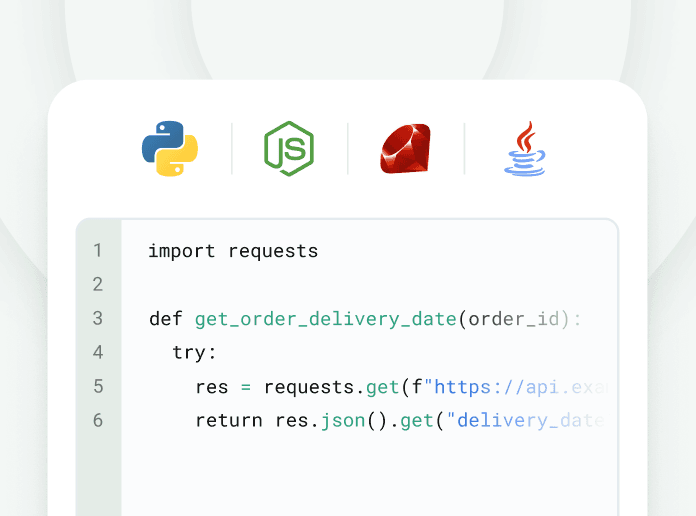696x516 pixels.
Task: Switch to the Node.js code sample
Action: [x=288, y=148]
